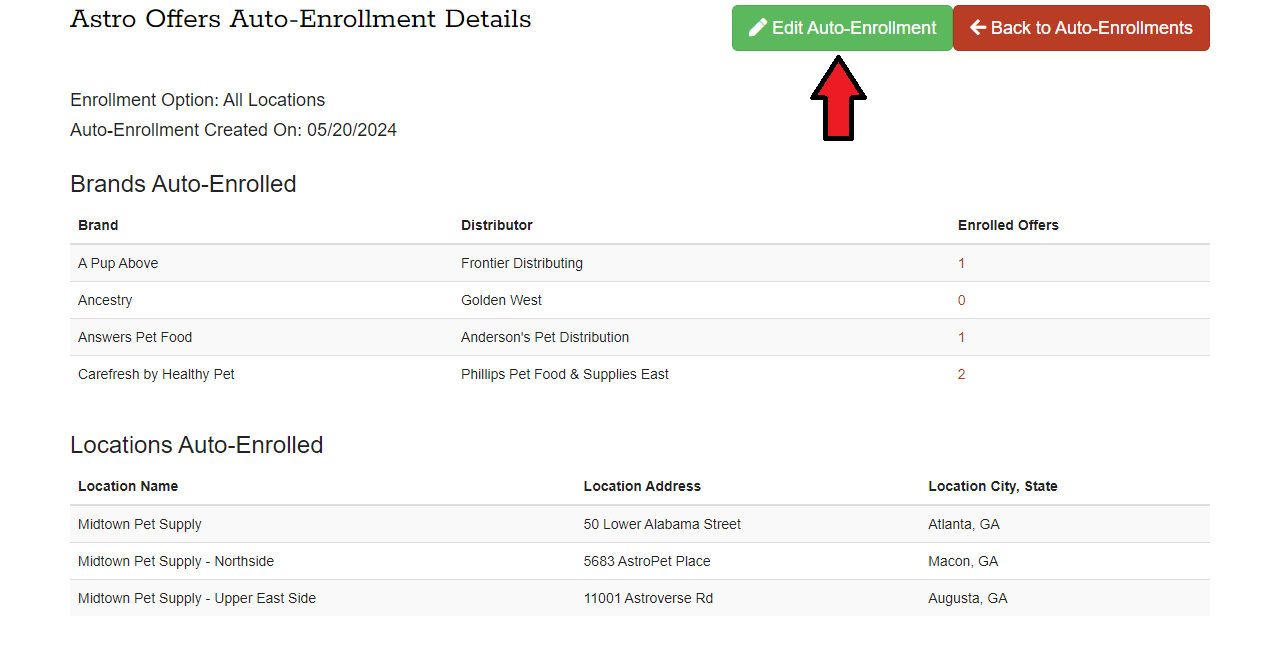Select Midtown Pet Supply - Northside location
This screenshot has width=1287, height=657.
(x=176, y=561)
